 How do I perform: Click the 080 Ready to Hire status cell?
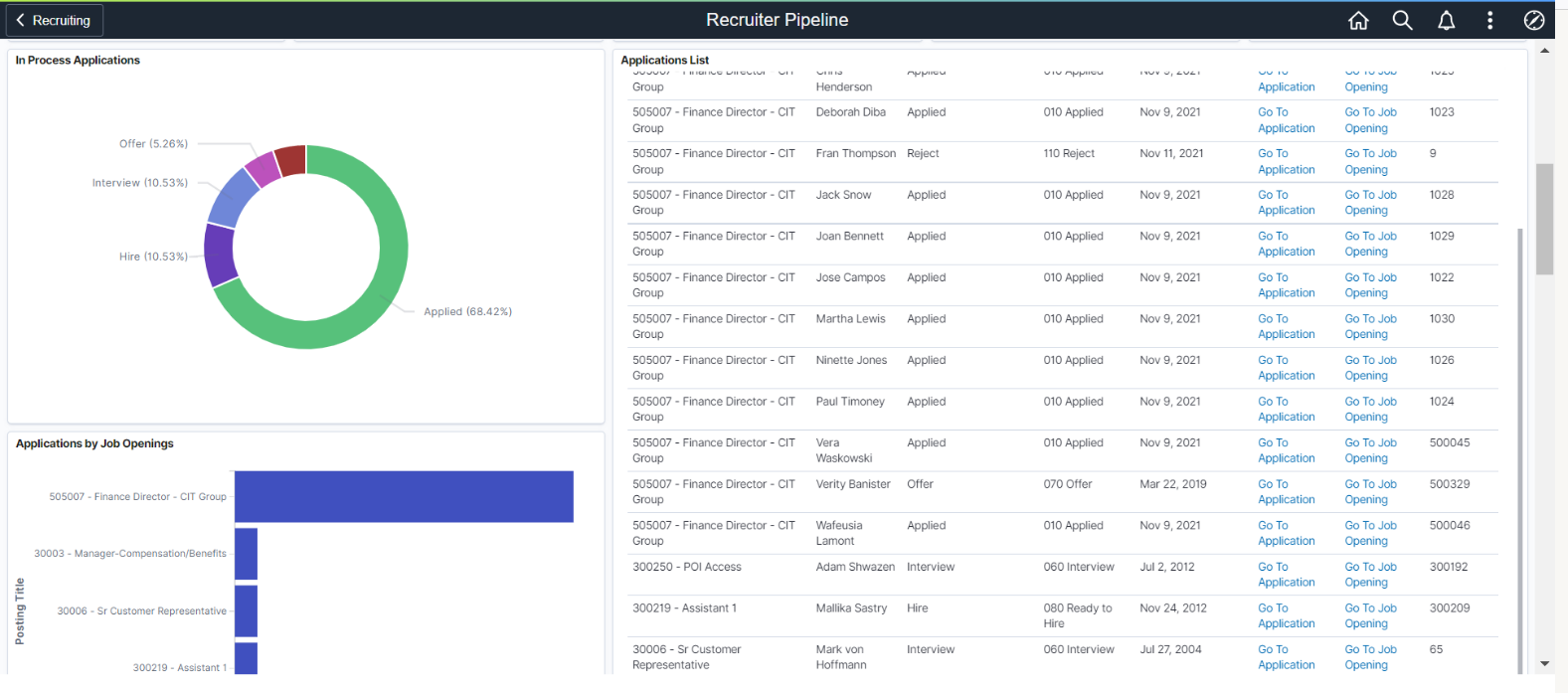pyautogui.click(x=1078, y=615)
